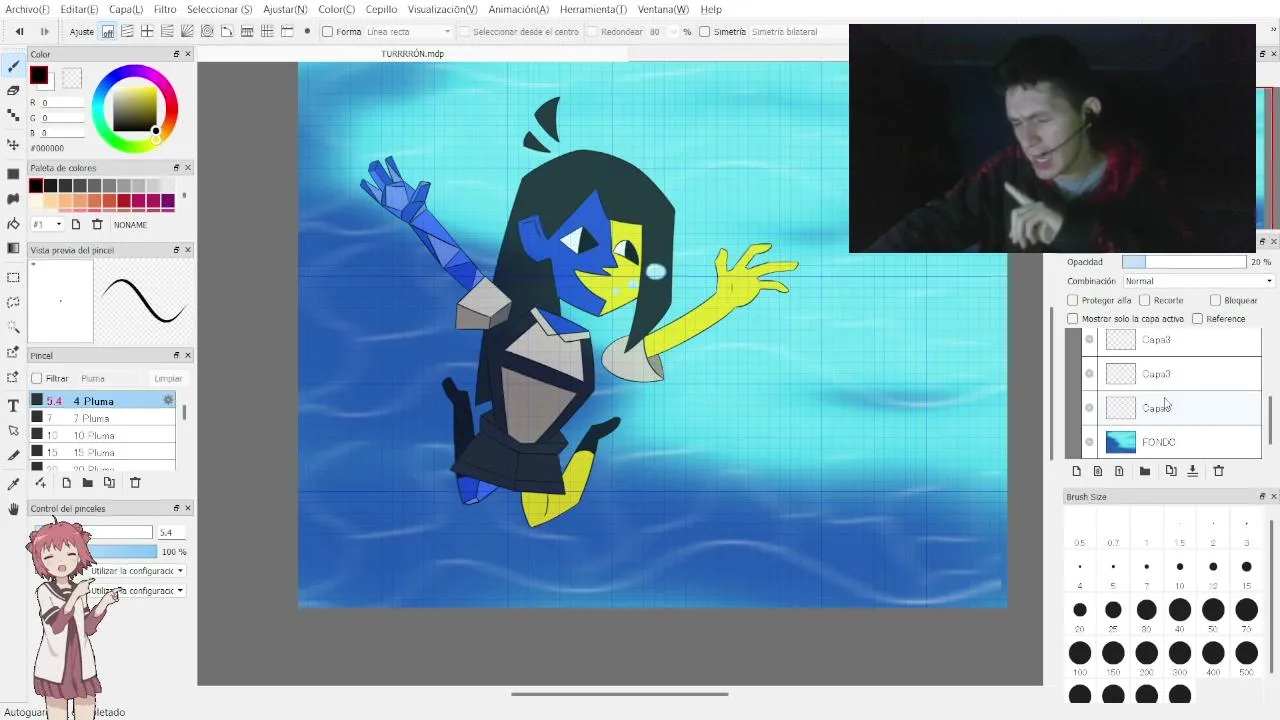Open the Capa menu
This screenshot has height=720, width=1280.
[x=125, y=9]
